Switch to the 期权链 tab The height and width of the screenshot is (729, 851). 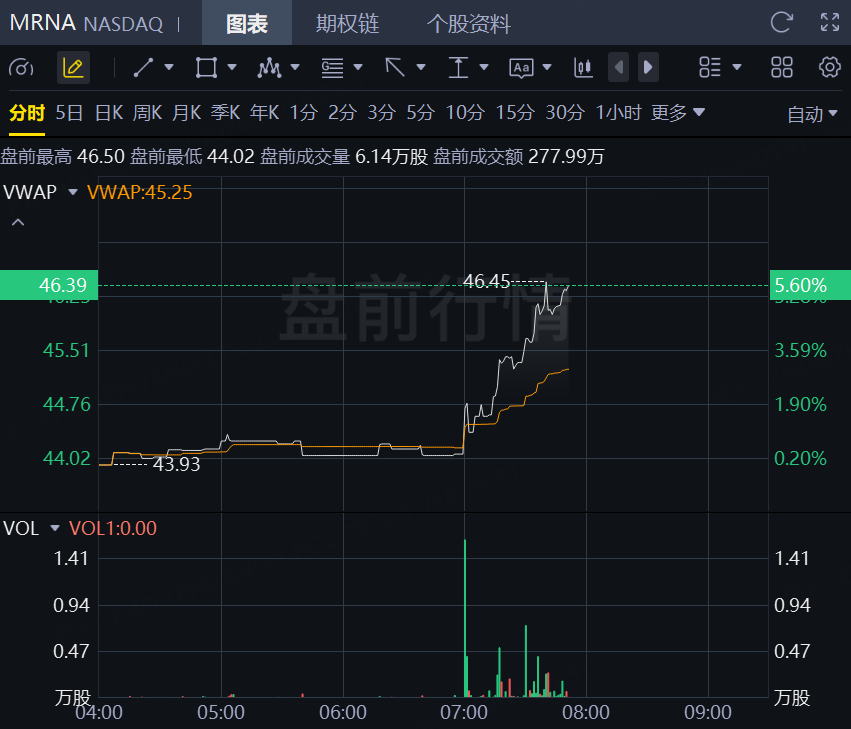coord(347,24)
